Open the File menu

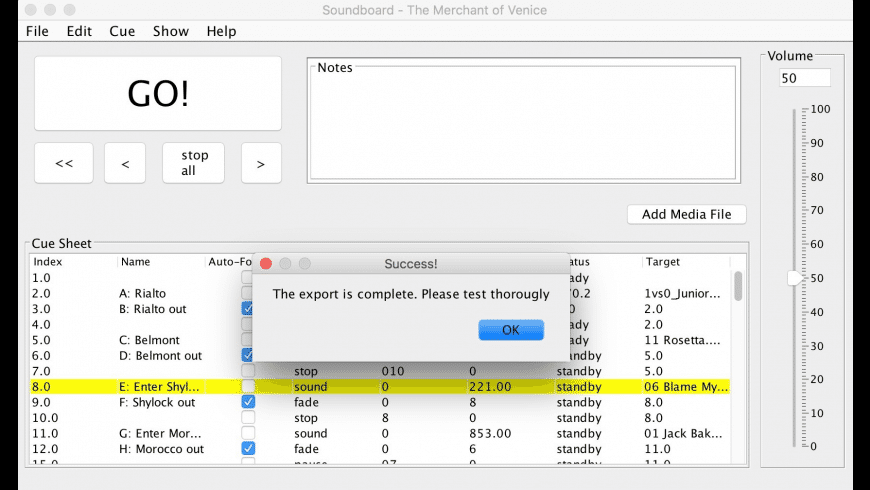pos(37,31)
